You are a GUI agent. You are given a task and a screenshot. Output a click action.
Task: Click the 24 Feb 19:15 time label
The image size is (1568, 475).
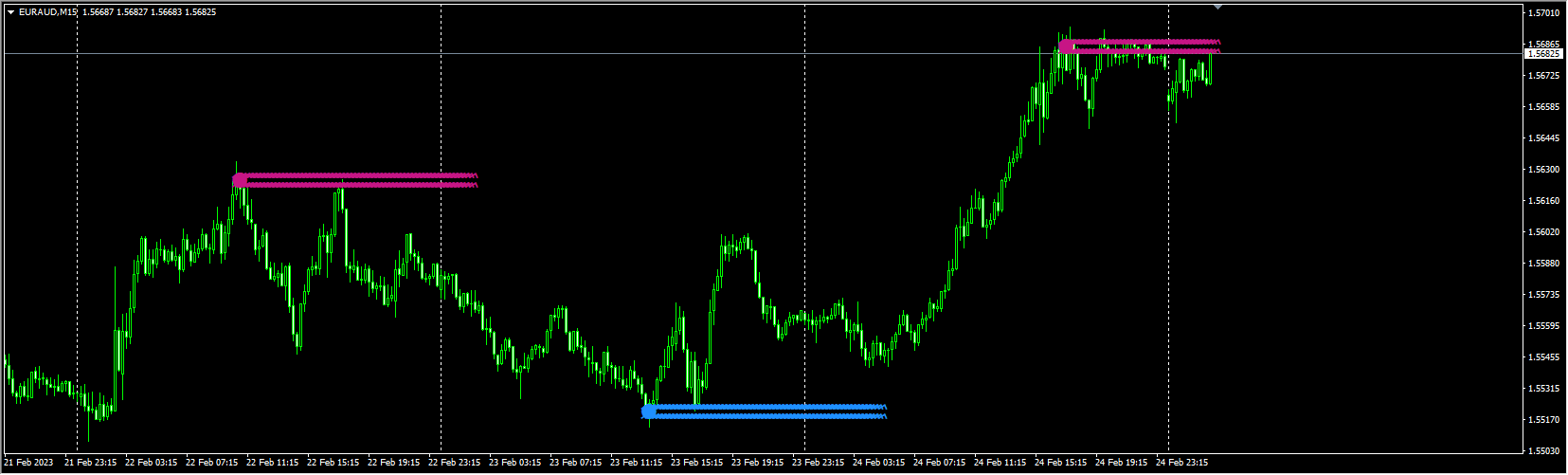click(x=1122, y=463)
